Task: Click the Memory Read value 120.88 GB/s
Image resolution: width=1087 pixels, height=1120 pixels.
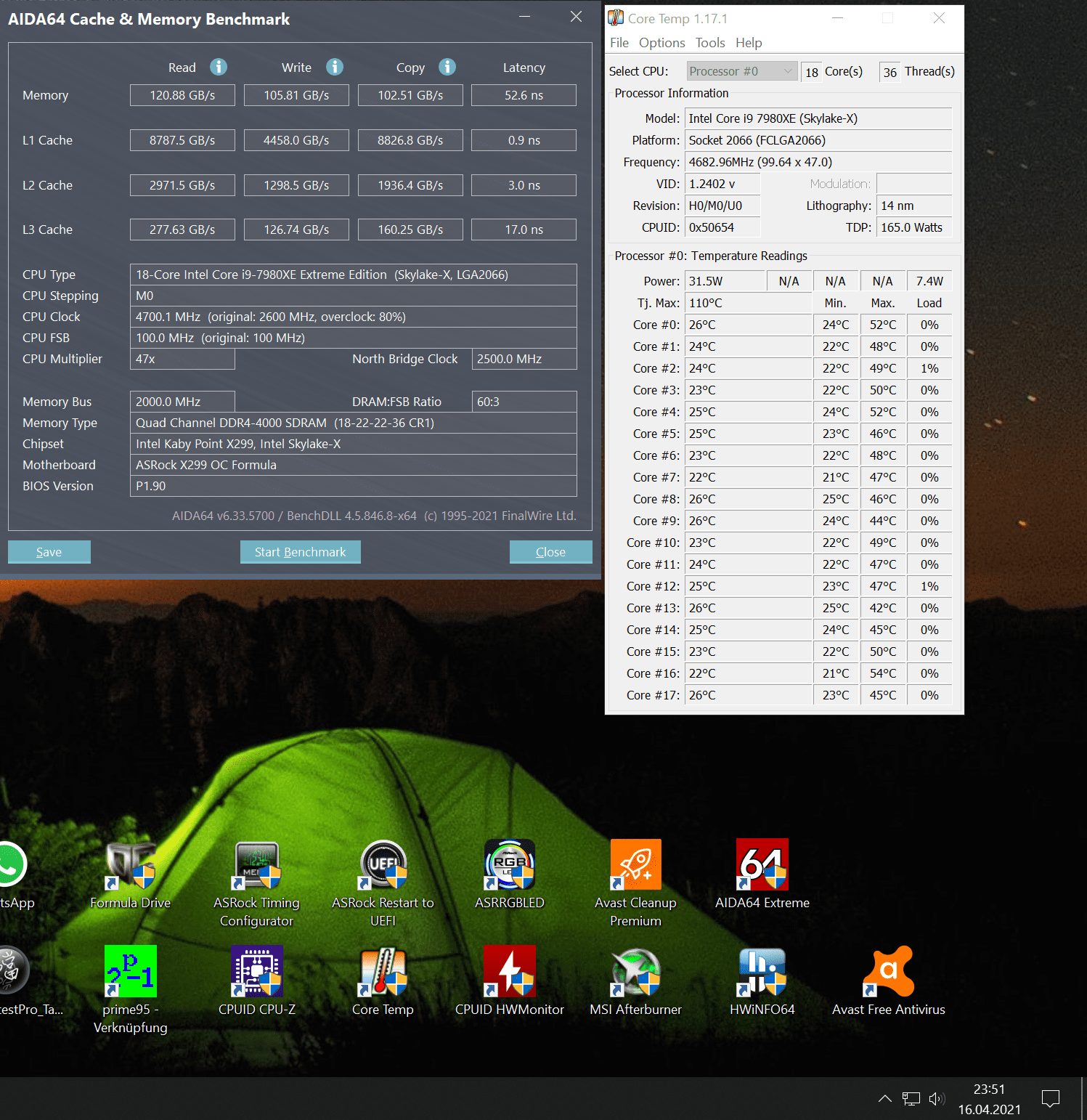Action: [x=182, y=95]
